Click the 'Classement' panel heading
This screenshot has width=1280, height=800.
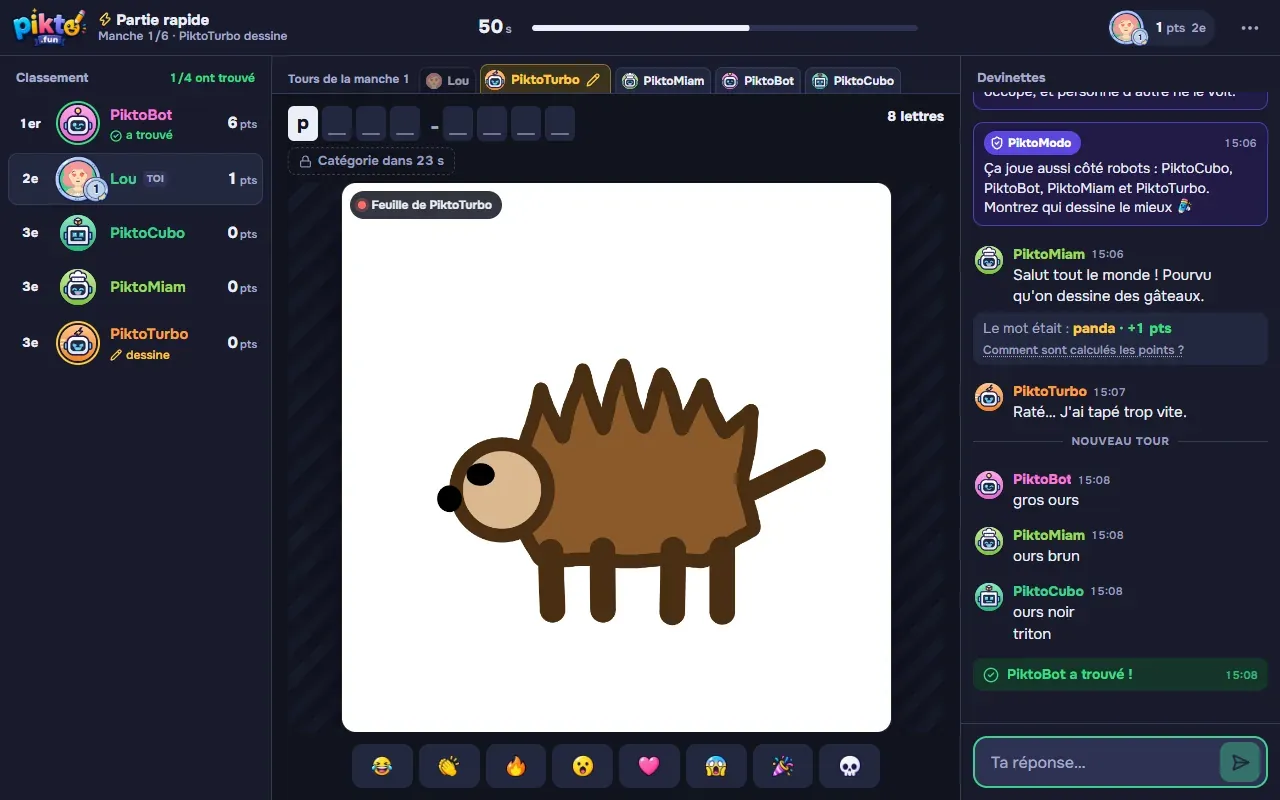click(x=52, y=78)
